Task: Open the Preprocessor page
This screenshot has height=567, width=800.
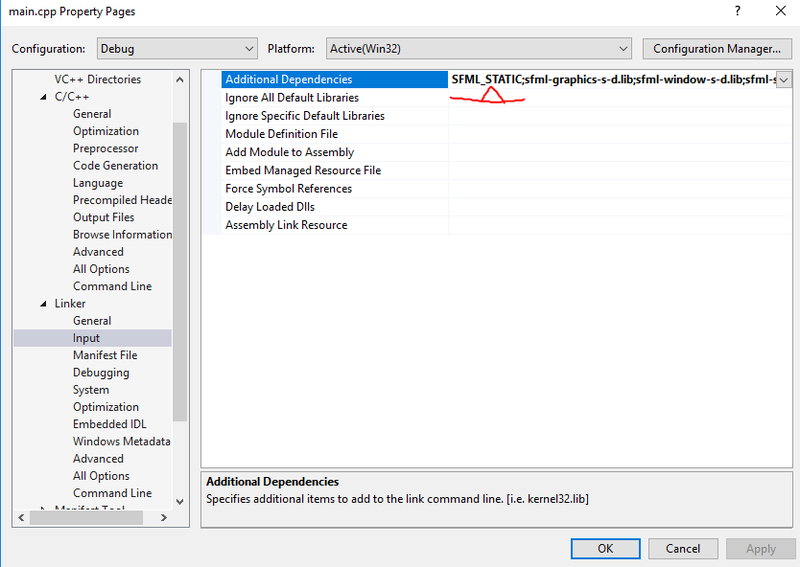Action: coord(105,149)
